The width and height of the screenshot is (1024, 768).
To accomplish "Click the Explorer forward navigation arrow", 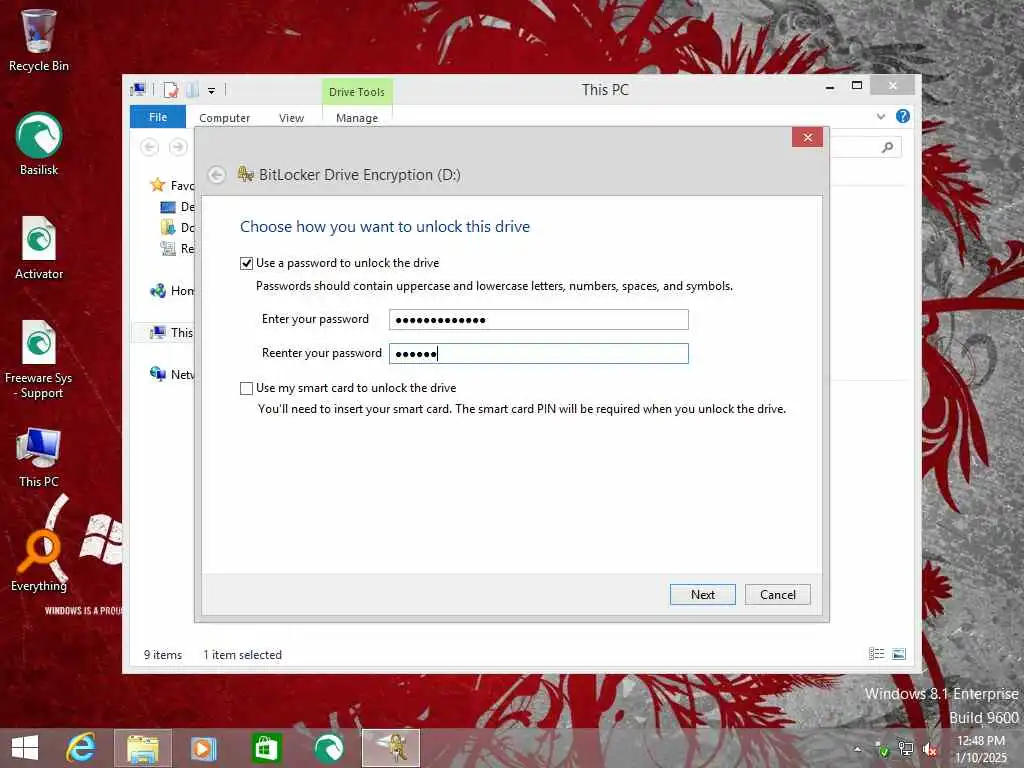I will click(178, 147).
